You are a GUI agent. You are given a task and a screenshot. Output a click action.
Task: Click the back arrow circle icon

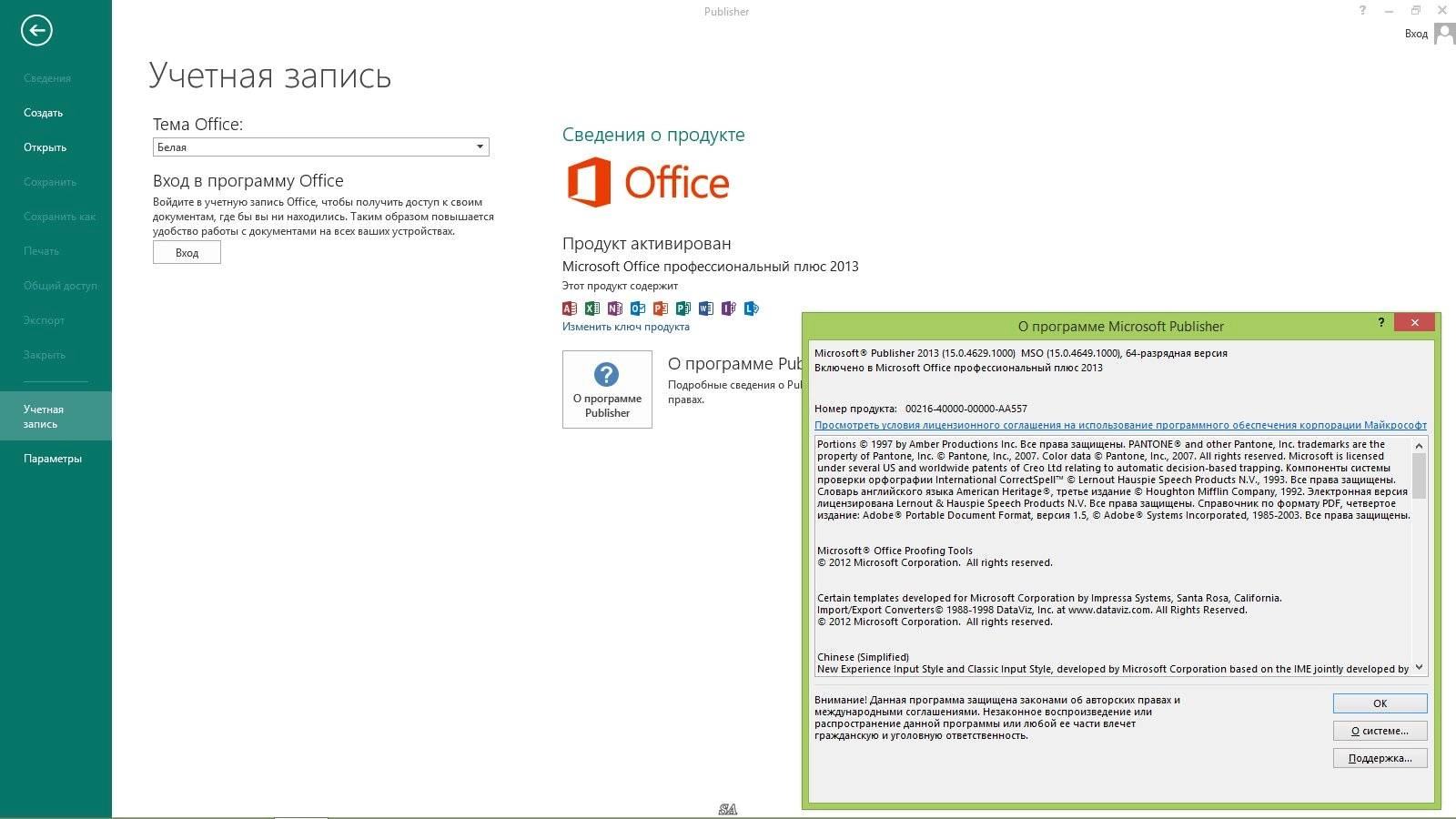pos(36,30)
